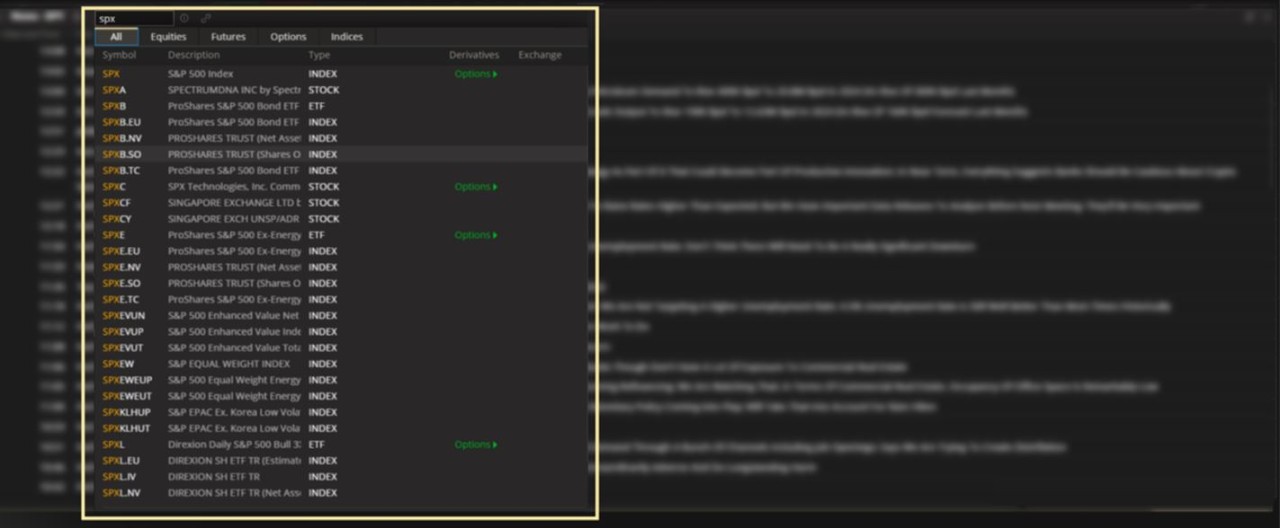Click the Description column header

tap(194, 55)
